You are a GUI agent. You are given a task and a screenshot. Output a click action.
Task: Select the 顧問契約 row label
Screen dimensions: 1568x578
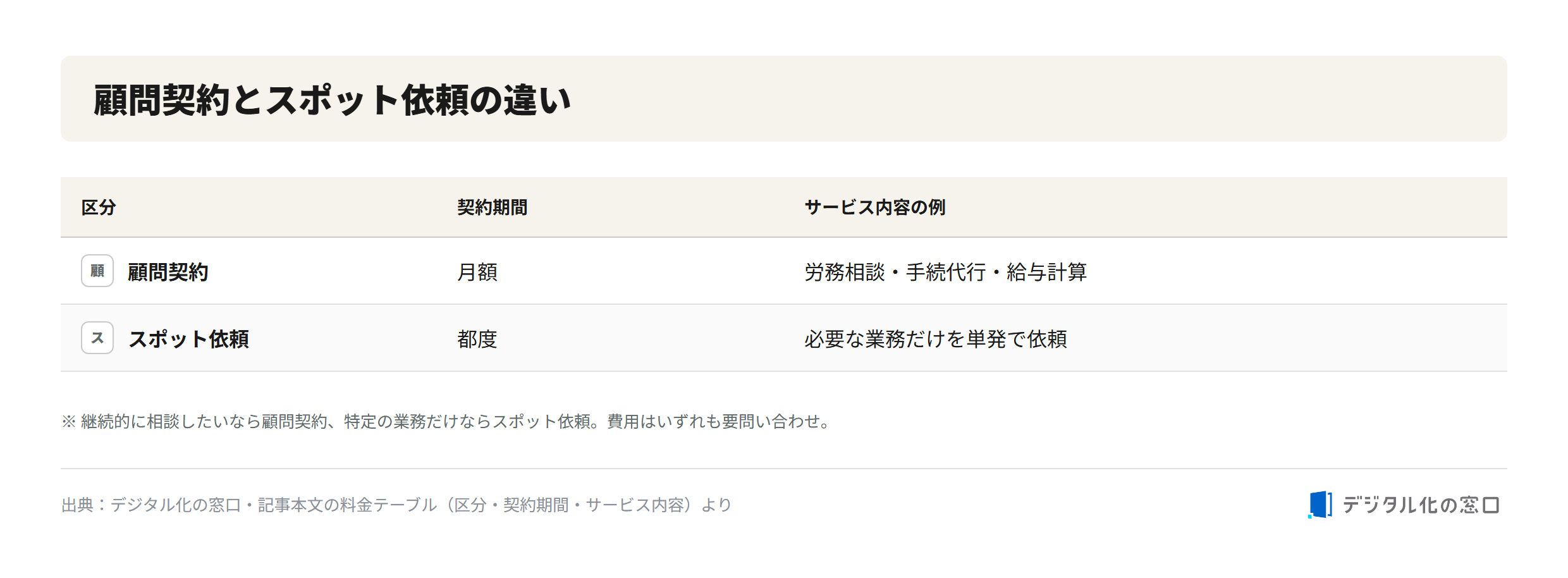tap(168, 272)
